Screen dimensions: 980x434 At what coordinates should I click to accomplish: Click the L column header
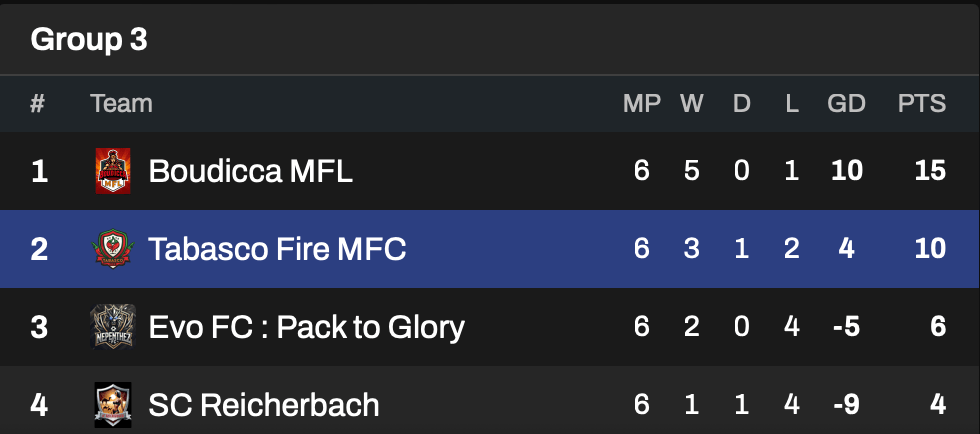pos(791,104)
